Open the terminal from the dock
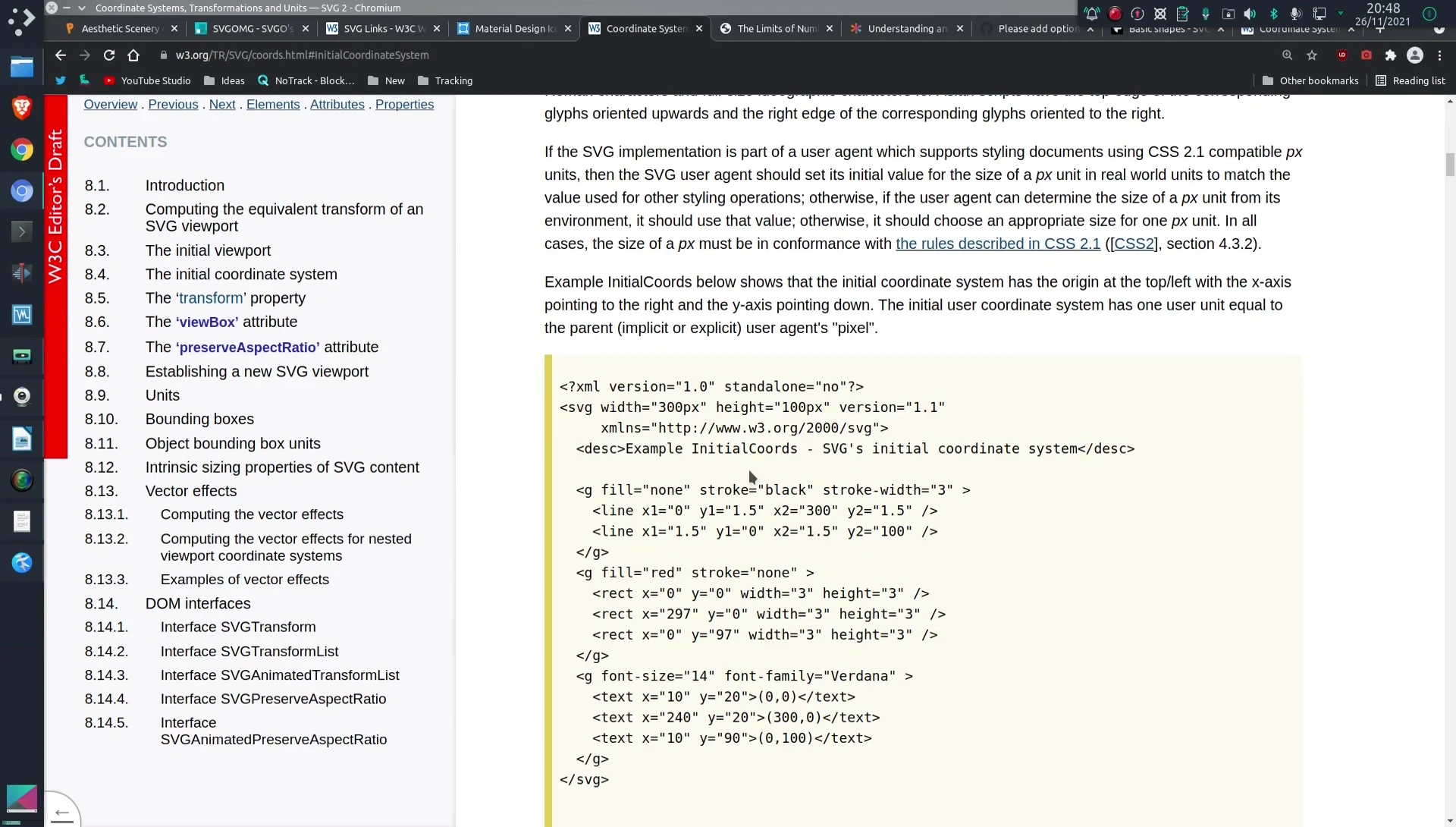Viewport: 1456px width, 827px height. coord(21,231)
